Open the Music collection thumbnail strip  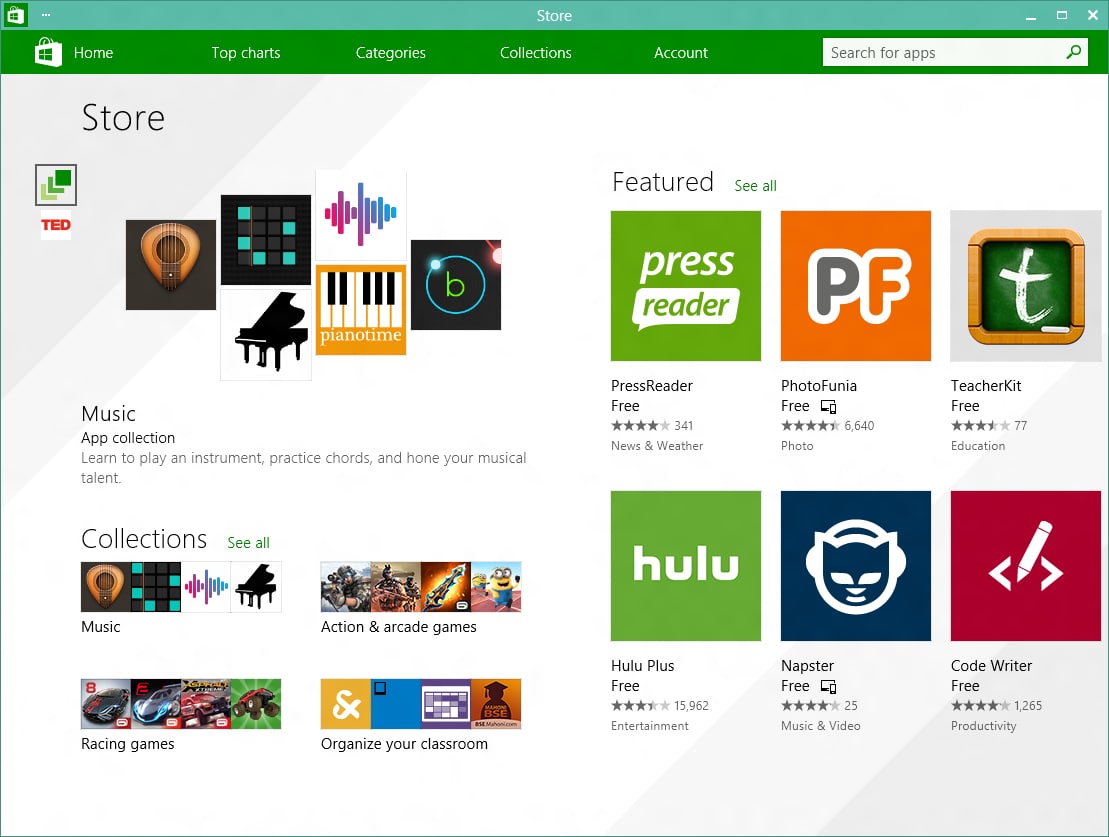pos(181,587)
